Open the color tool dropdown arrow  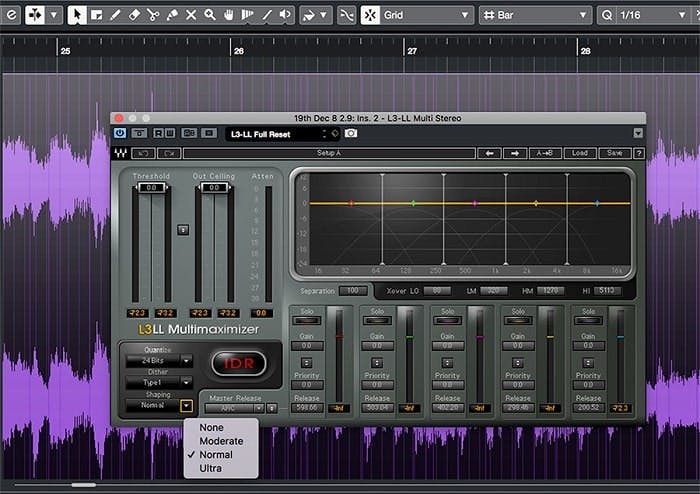coord(324,15)
